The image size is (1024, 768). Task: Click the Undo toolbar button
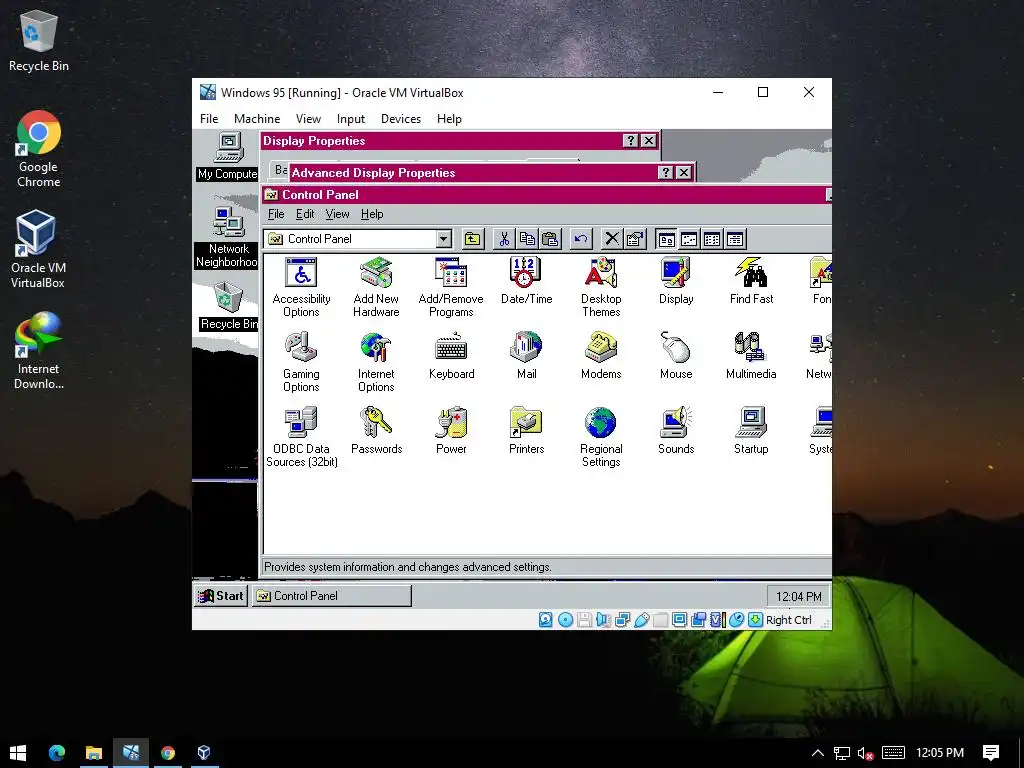[581, 239]
